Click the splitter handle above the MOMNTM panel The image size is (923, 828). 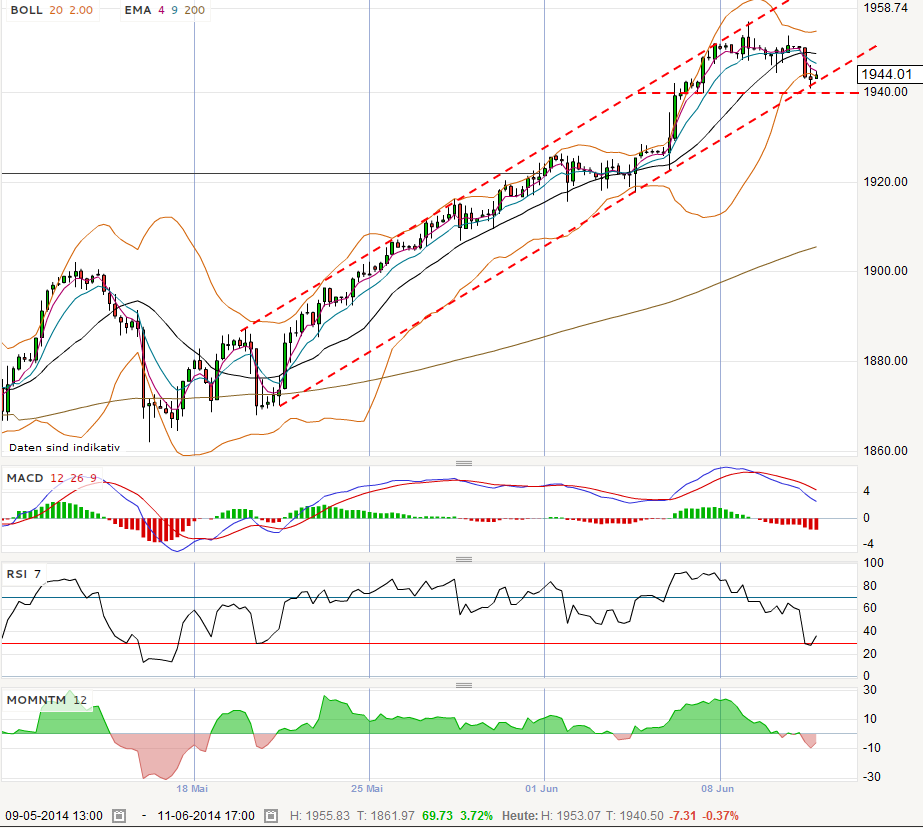[x=464, y=685]
